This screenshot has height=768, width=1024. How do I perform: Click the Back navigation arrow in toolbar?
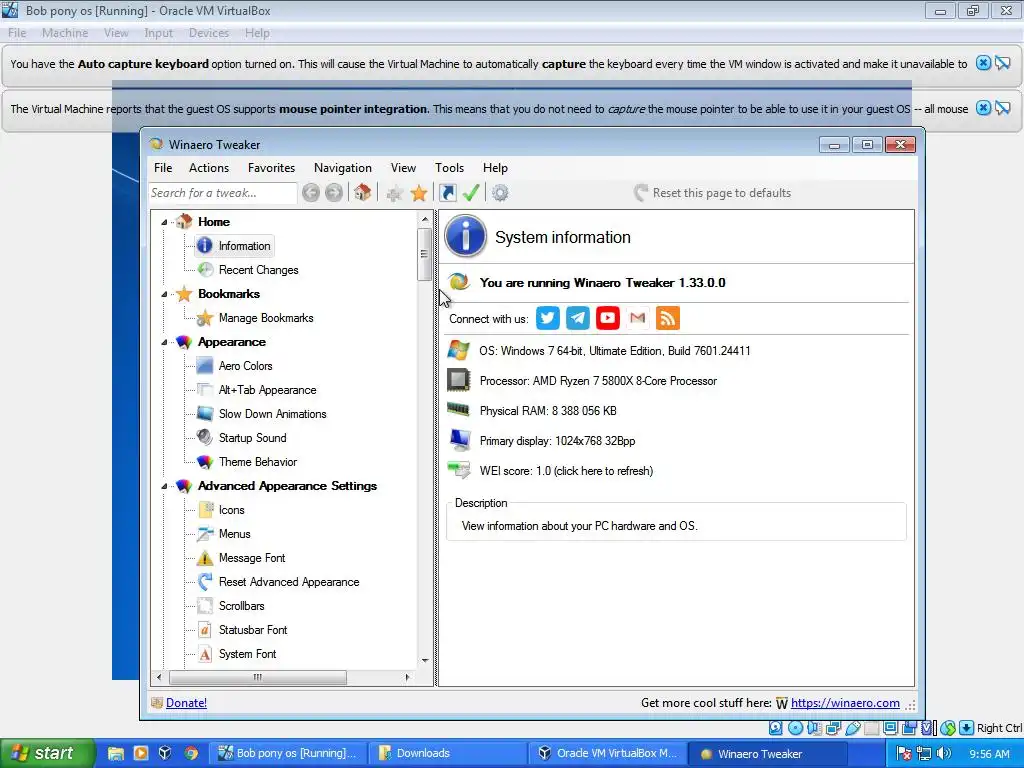tap(311, 193)
